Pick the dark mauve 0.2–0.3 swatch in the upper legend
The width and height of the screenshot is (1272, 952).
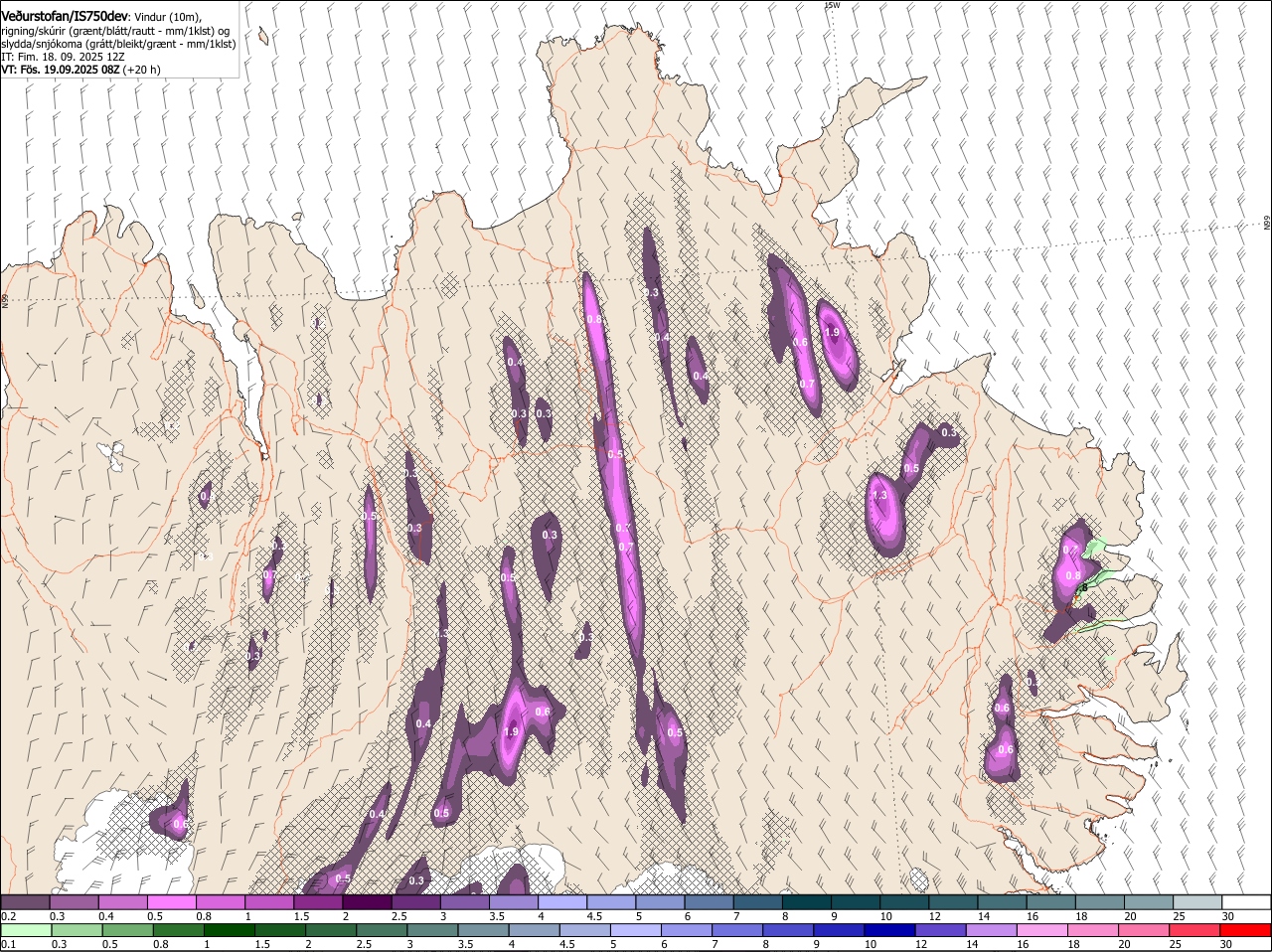click(26, 901)
